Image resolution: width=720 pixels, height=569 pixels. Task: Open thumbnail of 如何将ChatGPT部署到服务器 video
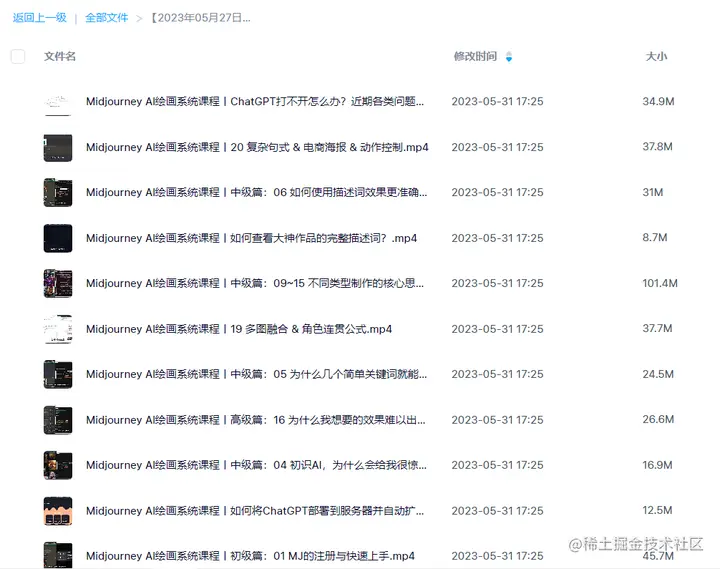click(58, 511)
